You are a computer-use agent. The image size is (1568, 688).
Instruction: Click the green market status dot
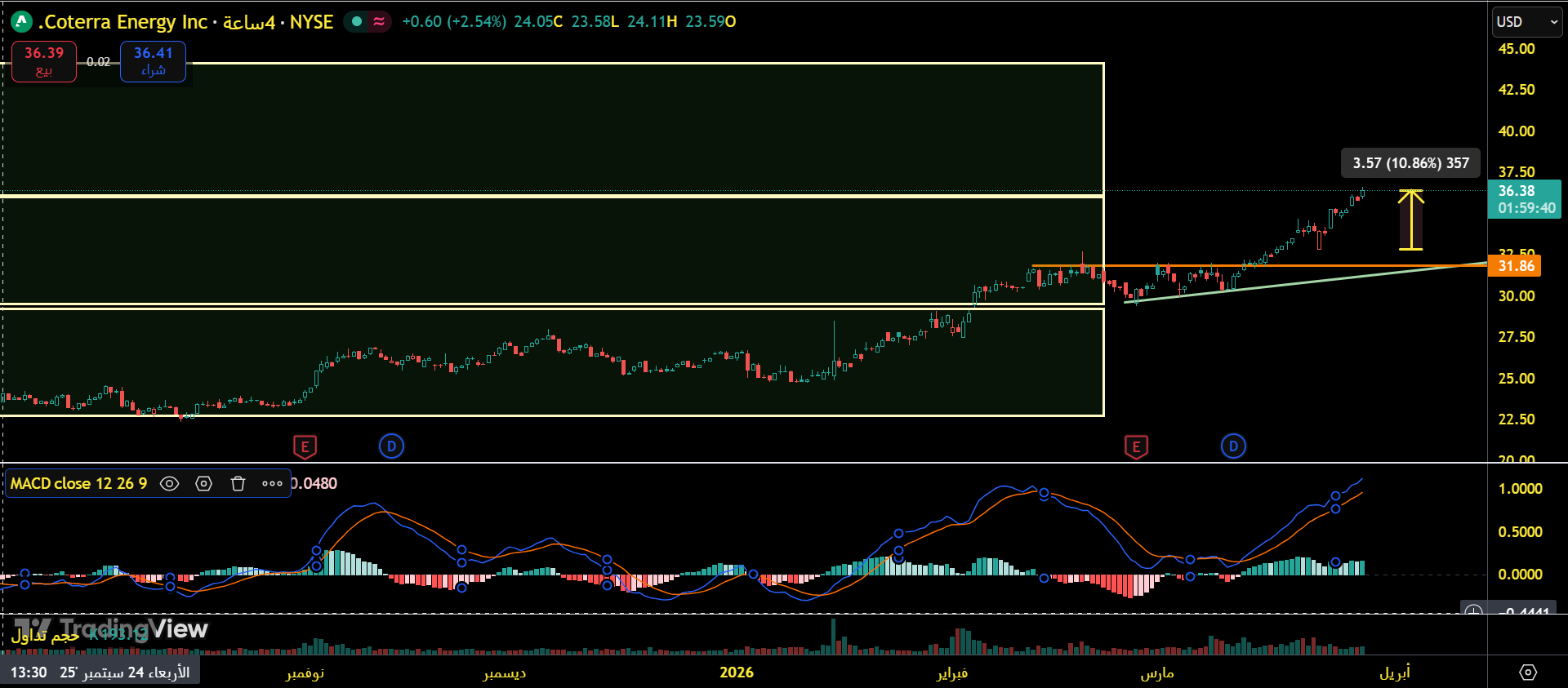[357, 22]
